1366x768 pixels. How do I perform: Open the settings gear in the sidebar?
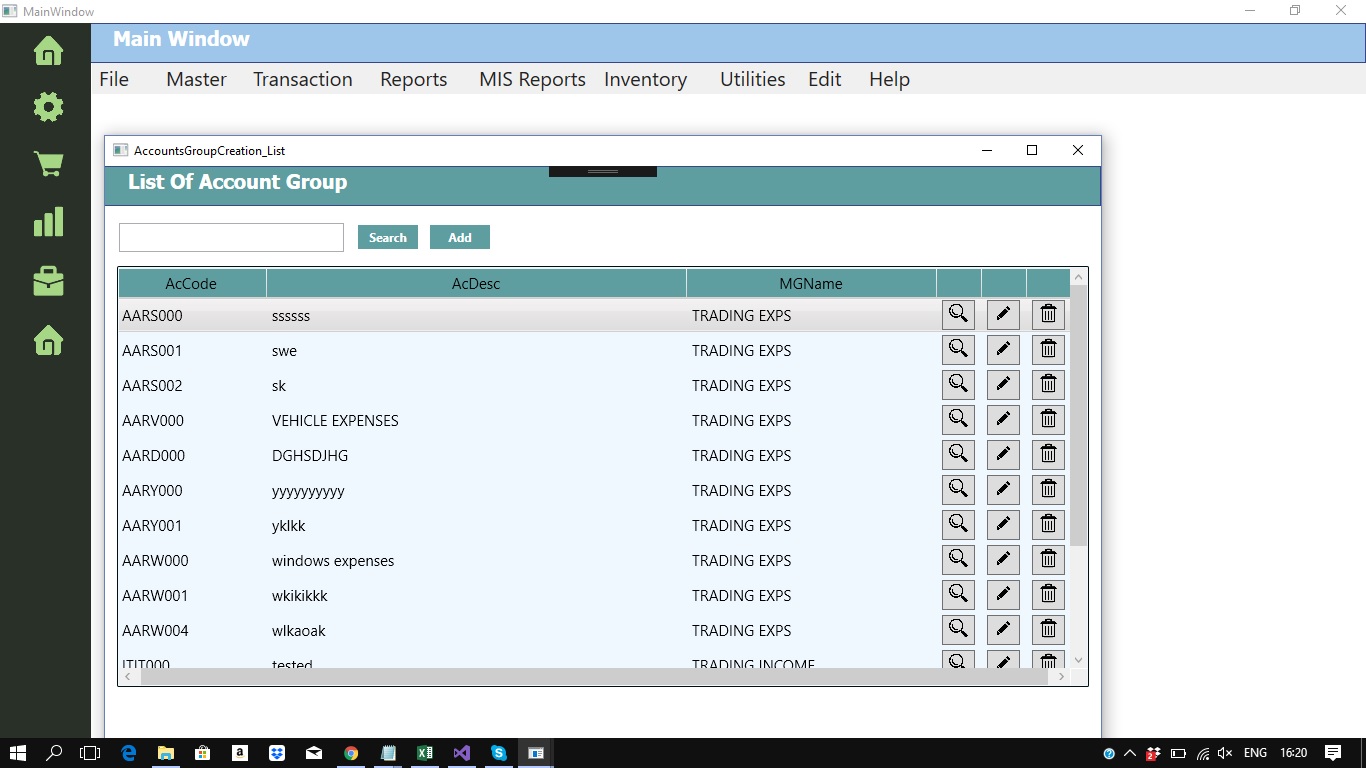click(x=47, y=106)
